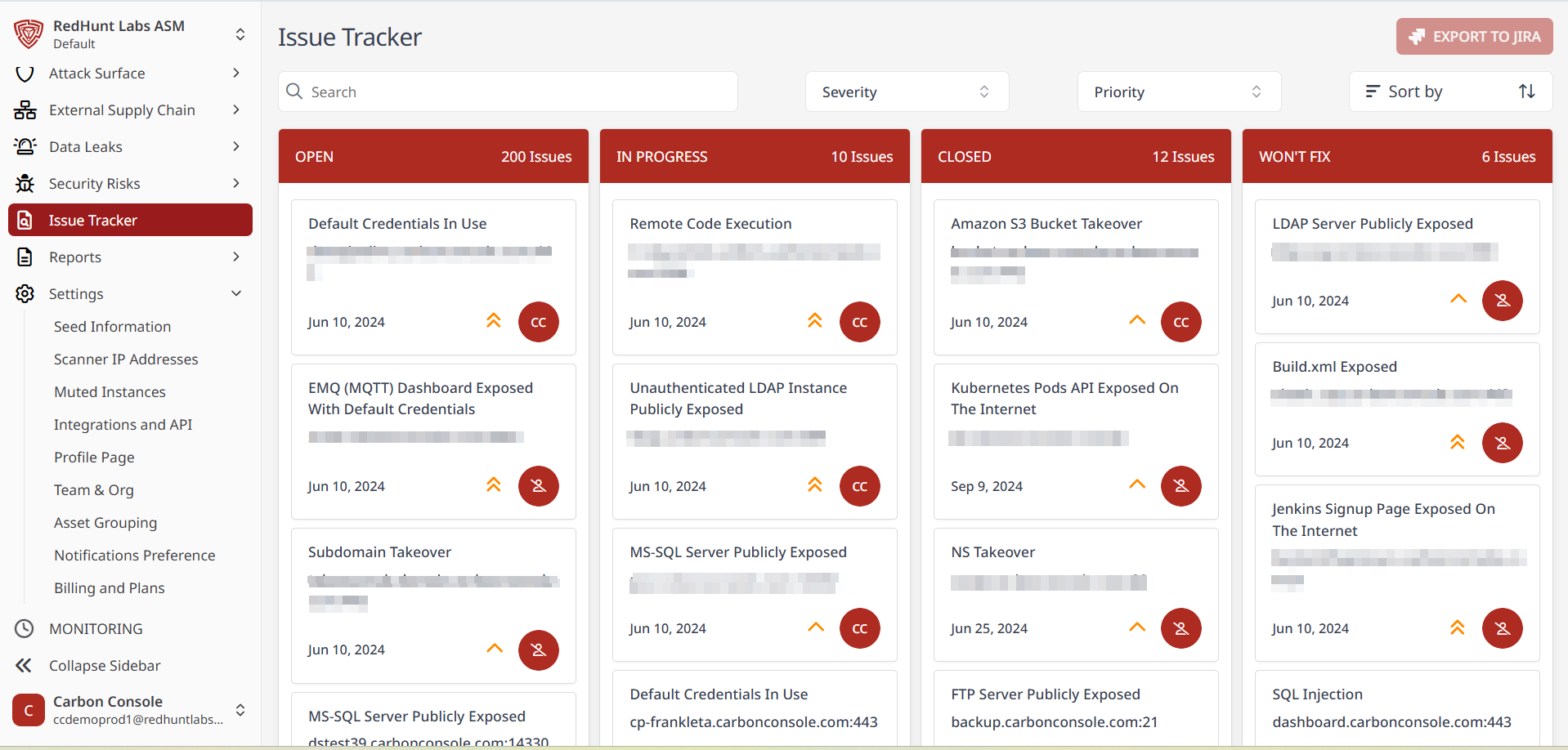Click the Collapse Sidebar double-arrow icon
This screenshot has height=750, width=1568.
click(x=24, y=665)
